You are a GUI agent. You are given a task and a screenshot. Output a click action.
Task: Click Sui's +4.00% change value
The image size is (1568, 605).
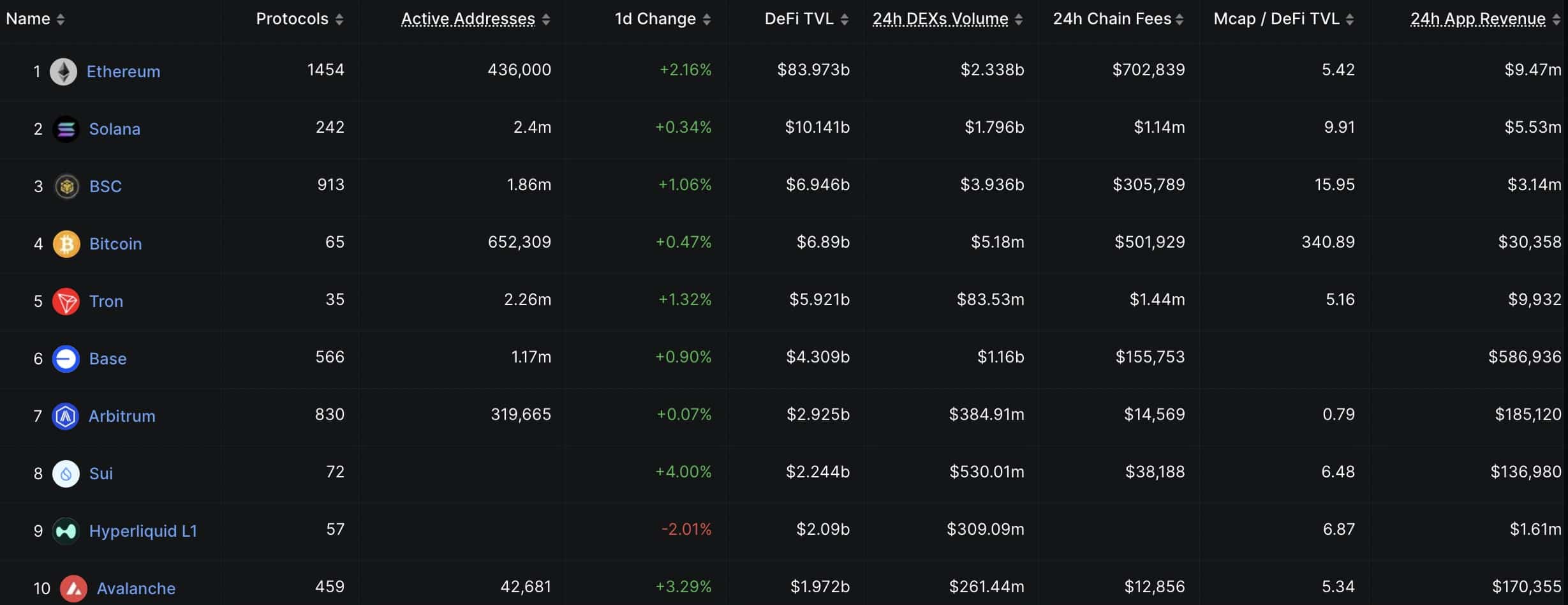pos(683,472)
